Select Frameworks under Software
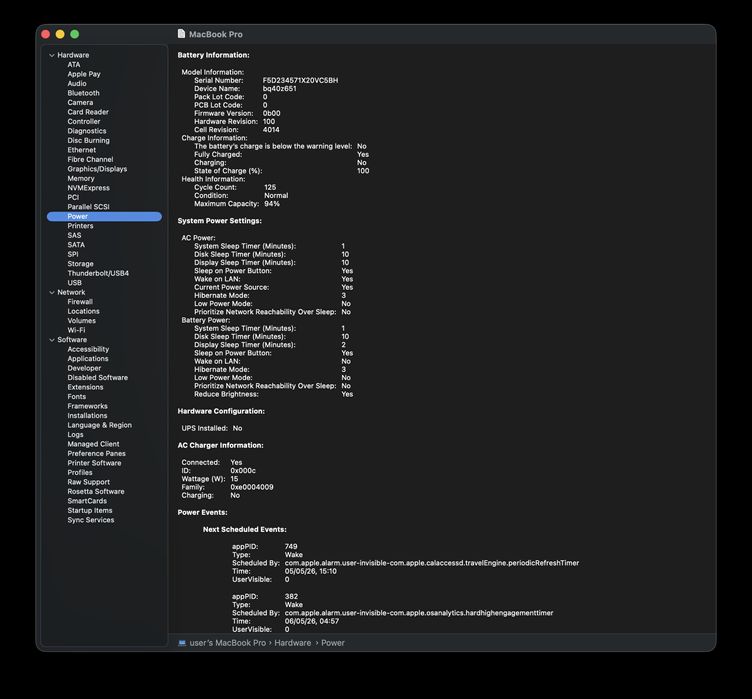Screen dimensions: 752x699 point(87,406)
